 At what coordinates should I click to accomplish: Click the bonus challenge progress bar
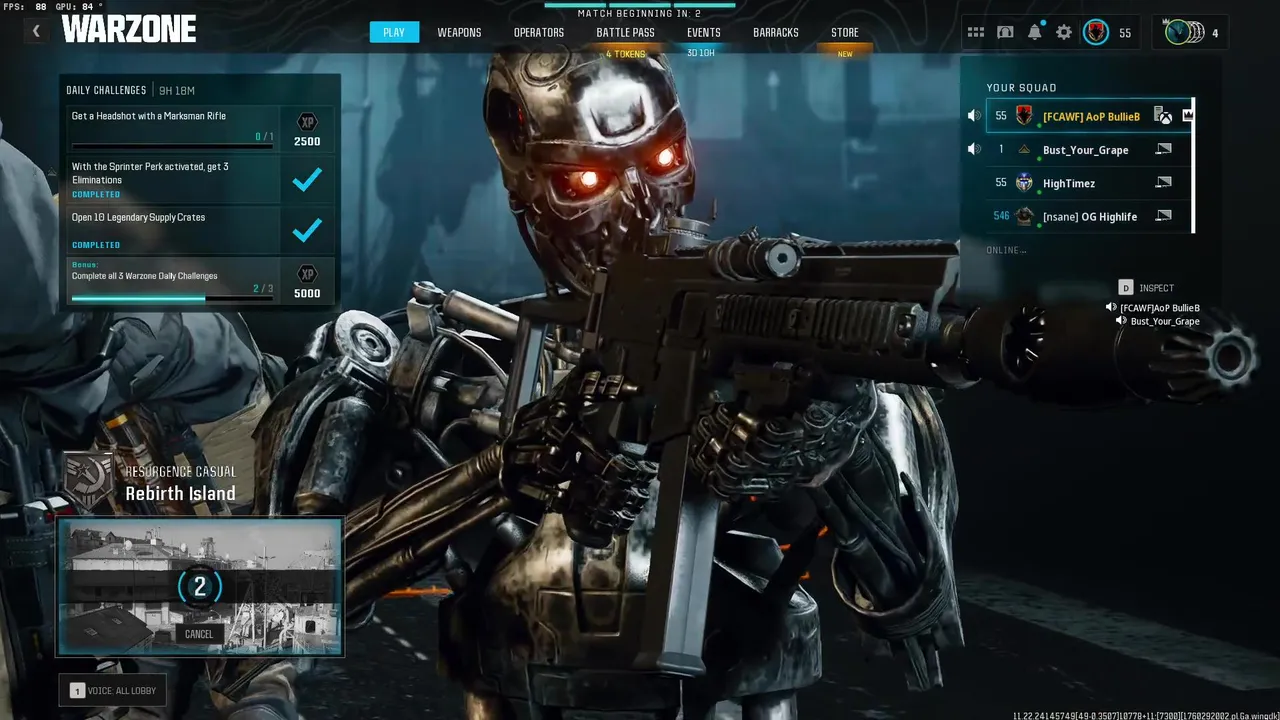172,298
